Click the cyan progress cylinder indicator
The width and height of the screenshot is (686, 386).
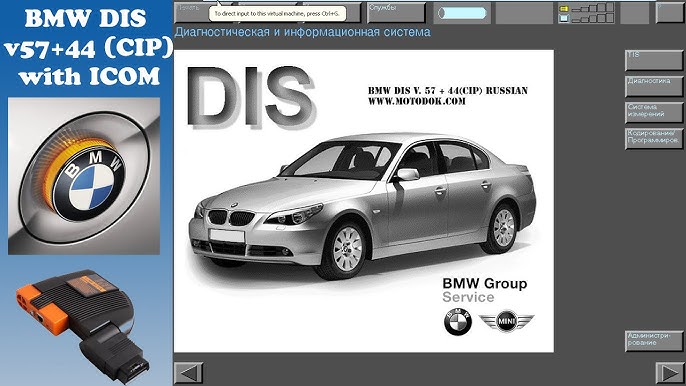(x=462, y=13)
